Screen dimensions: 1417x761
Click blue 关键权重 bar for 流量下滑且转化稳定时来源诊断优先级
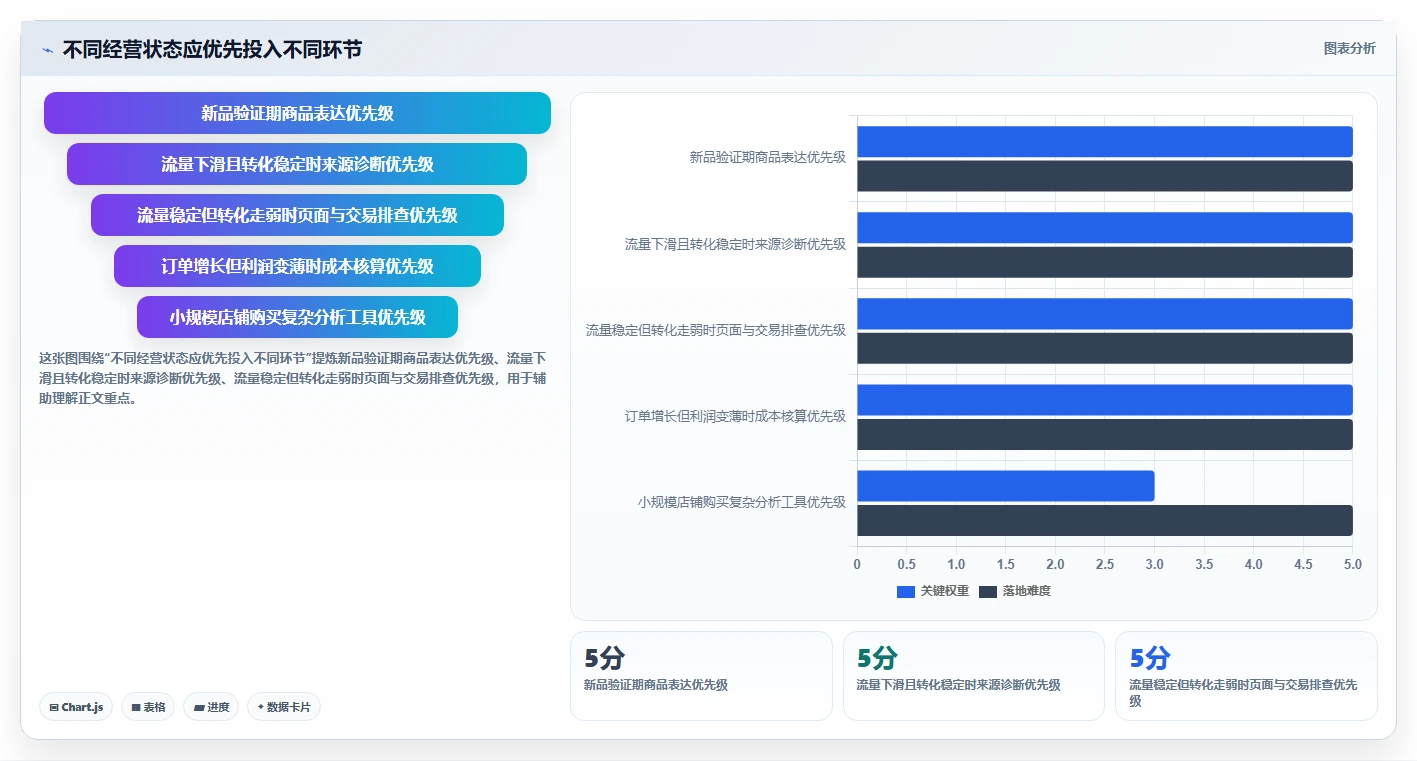[1105, 227]
